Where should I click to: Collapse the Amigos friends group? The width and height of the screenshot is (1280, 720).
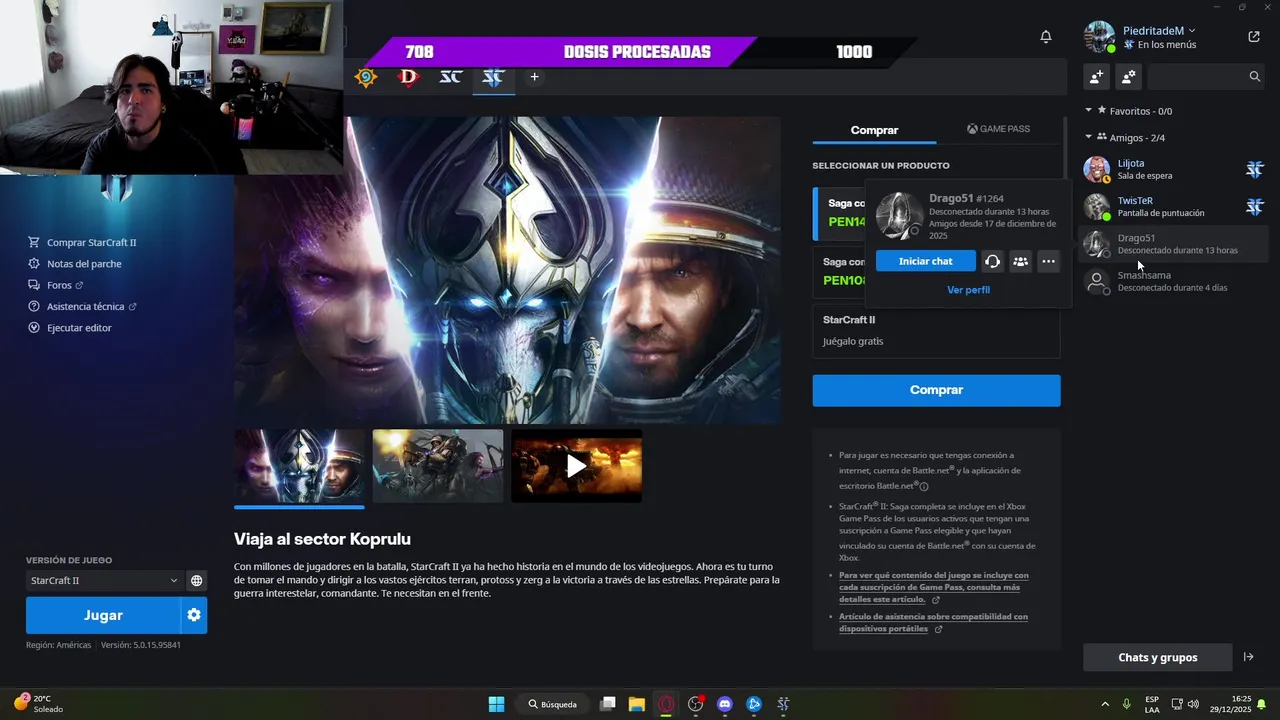[x=1089, y=137]
